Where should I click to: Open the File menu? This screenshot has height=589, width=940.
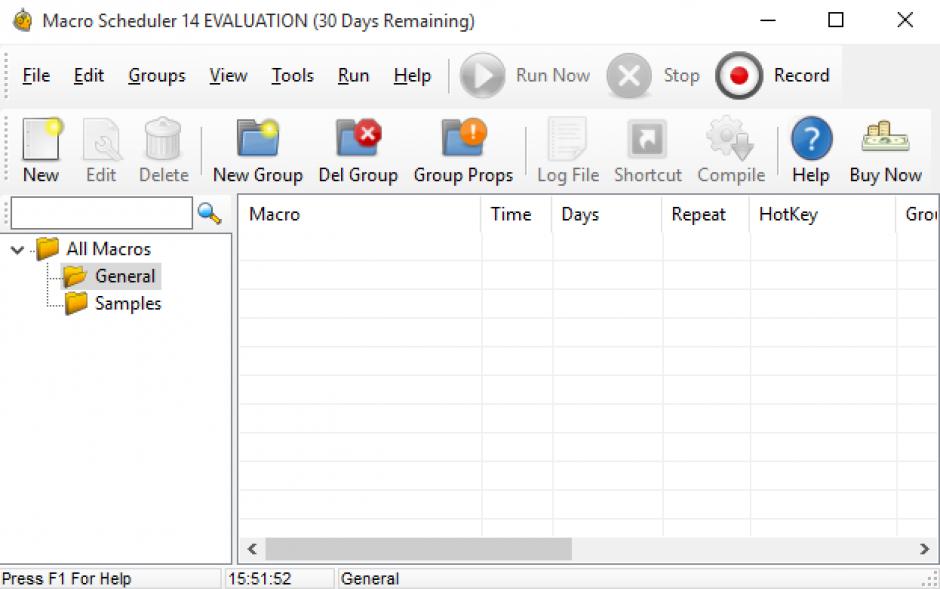[36, 75]
